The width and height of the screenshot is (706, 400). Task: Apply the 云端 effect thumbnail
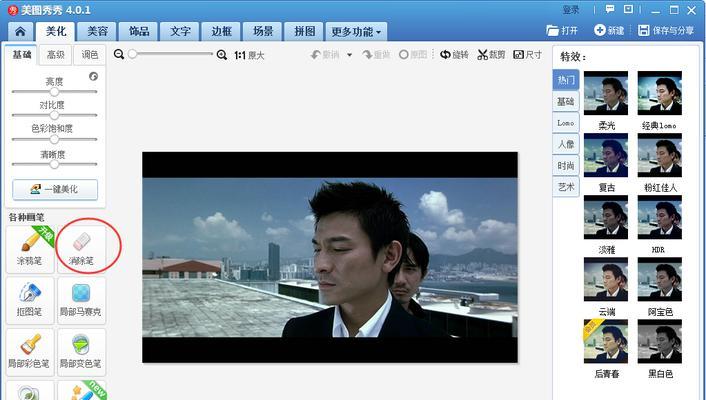point(606,279)
